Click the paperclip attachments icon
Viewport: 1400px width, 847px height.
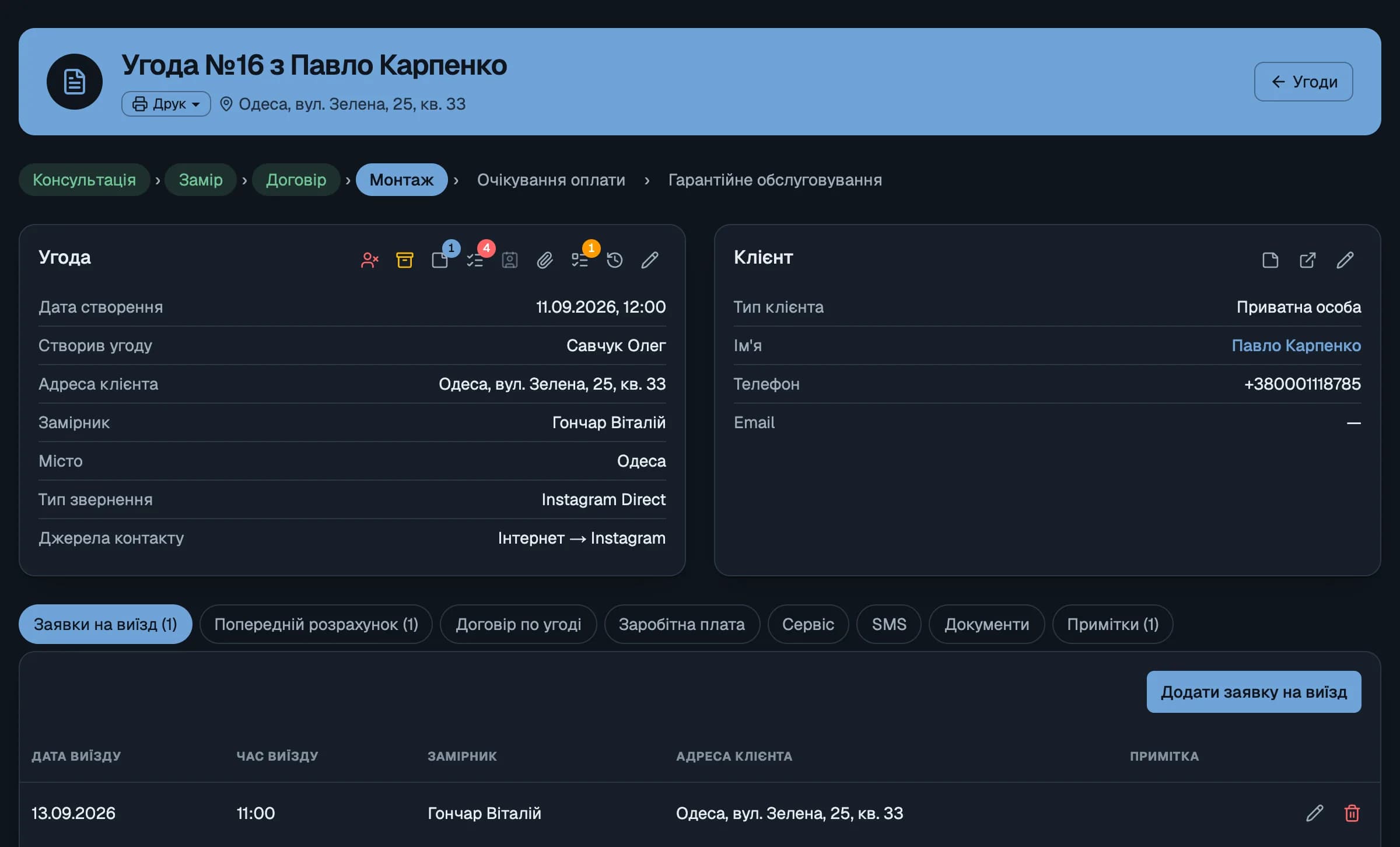click(x=545, y=260)
